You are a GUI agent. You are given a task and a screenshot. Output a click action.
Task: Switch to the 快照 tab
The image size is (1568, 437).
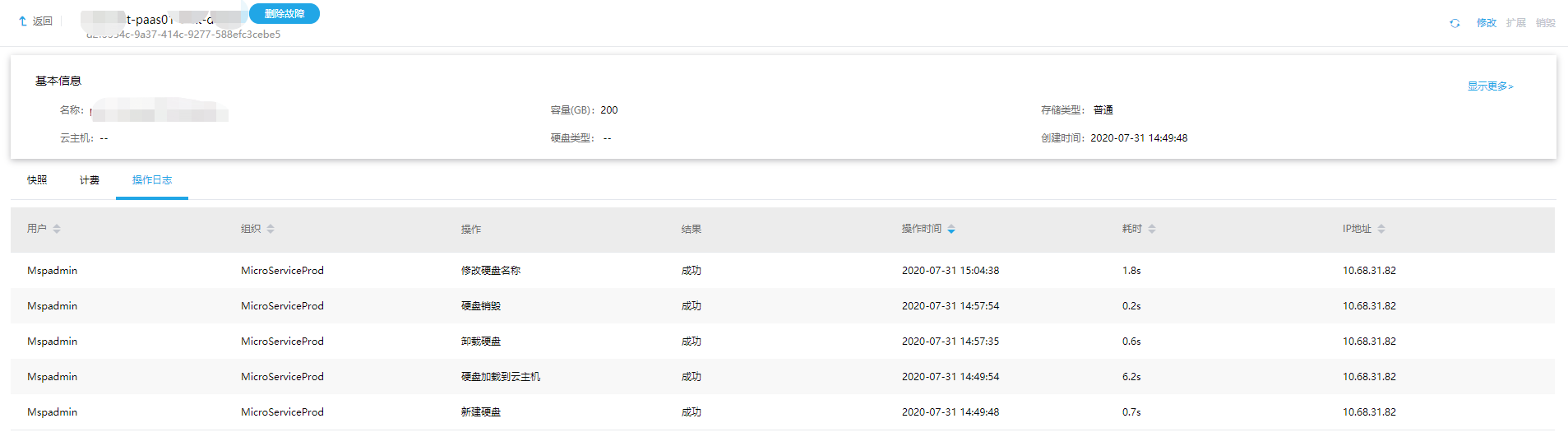[37, 180]
